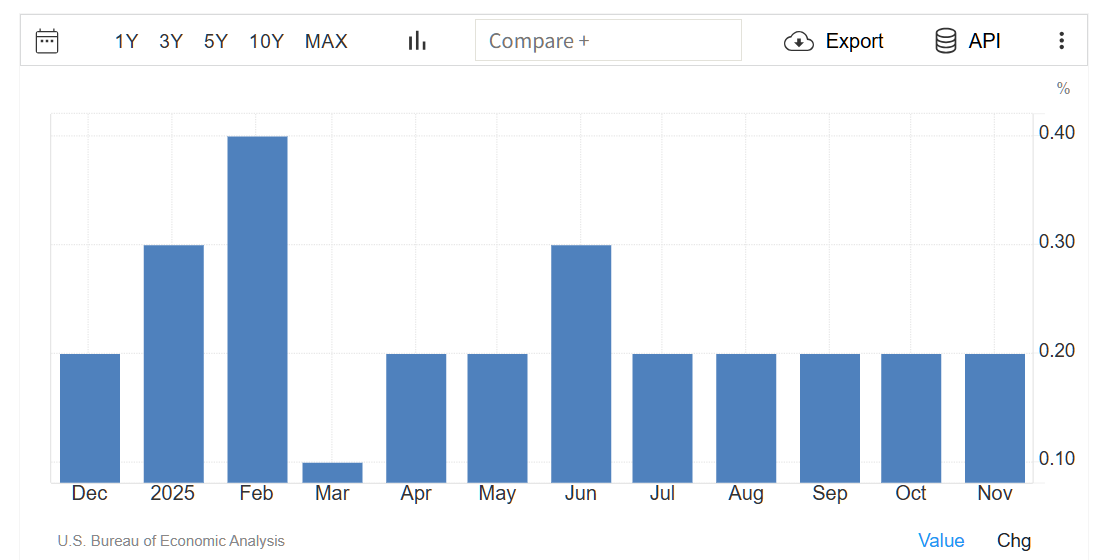1112x560 pixels.
Task: Open the three-dot more options menu
Action: (1061, 41)
